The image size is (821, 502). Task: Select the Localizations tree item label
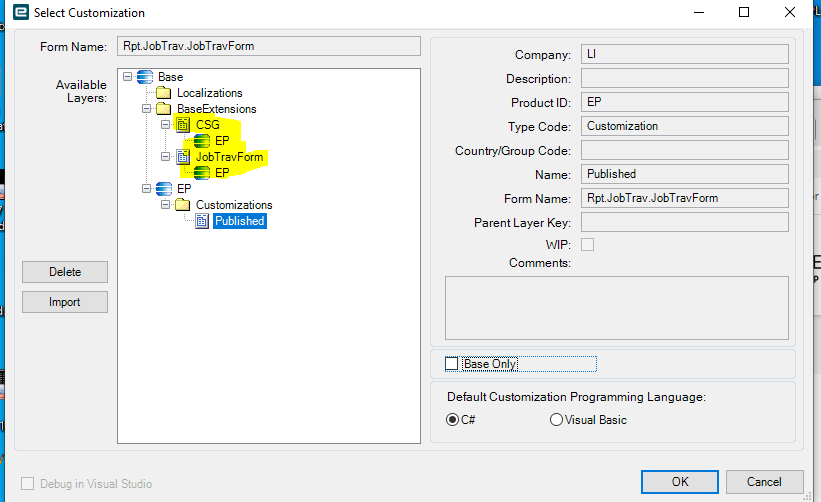(209, 93)
